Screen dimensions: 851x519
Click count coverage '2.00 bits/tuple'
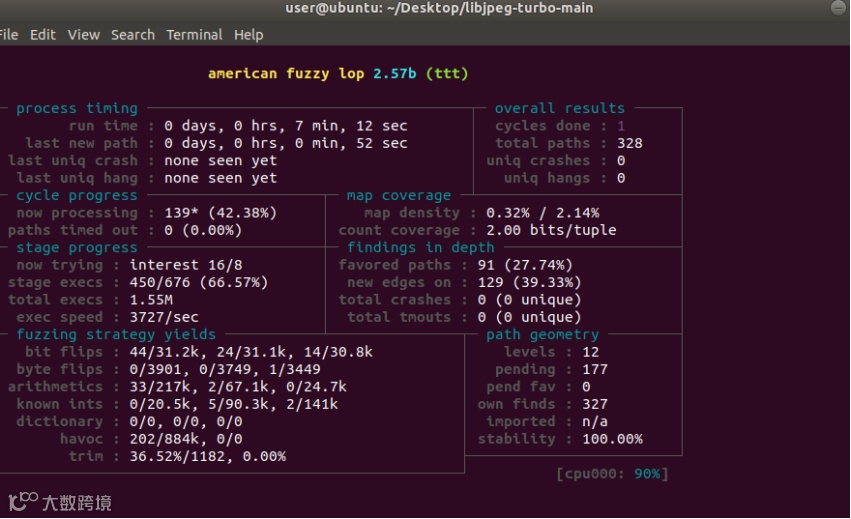[551, 230]
